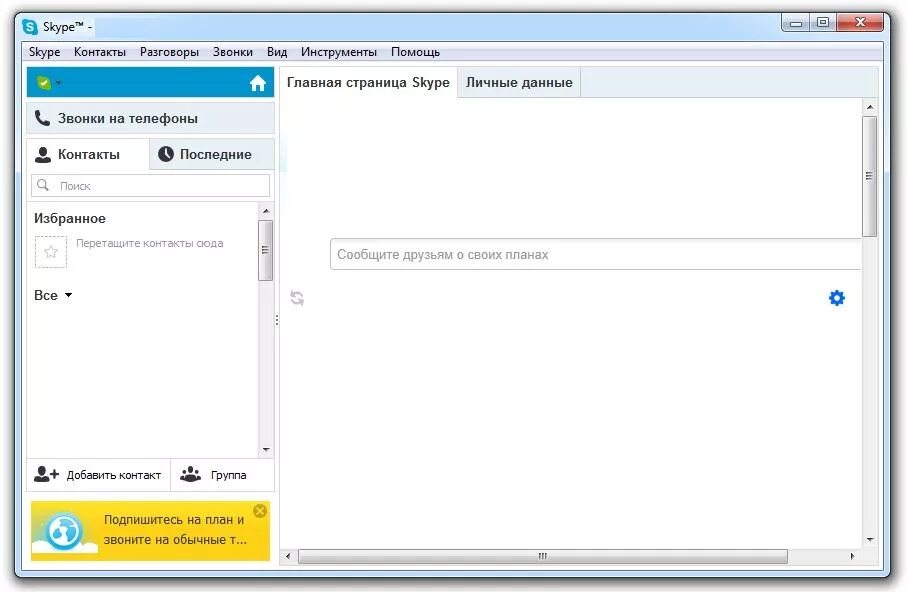Click the globe icon in yellow banner
The height and width of the screenshot is (592, 908).
64,532
